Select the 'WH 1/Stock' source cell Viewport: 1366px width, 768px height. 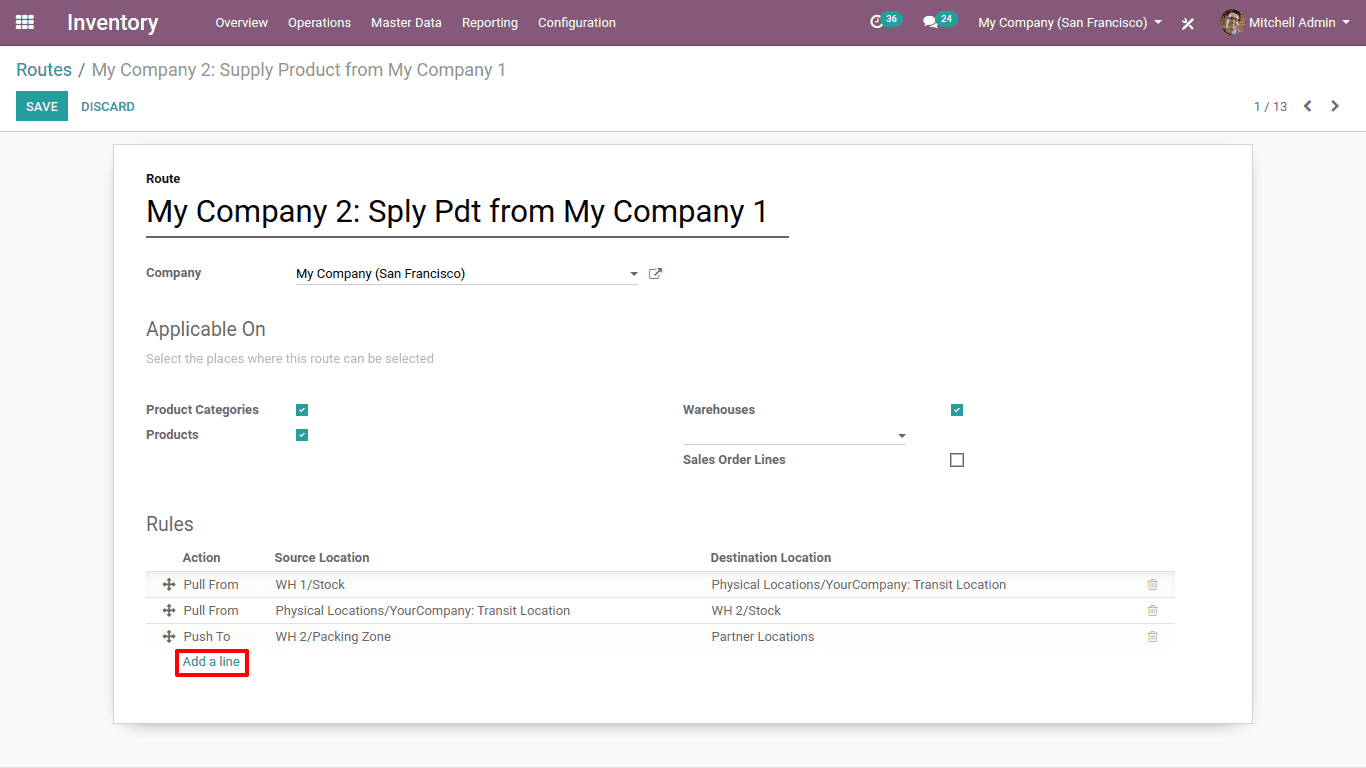[310, 584]
